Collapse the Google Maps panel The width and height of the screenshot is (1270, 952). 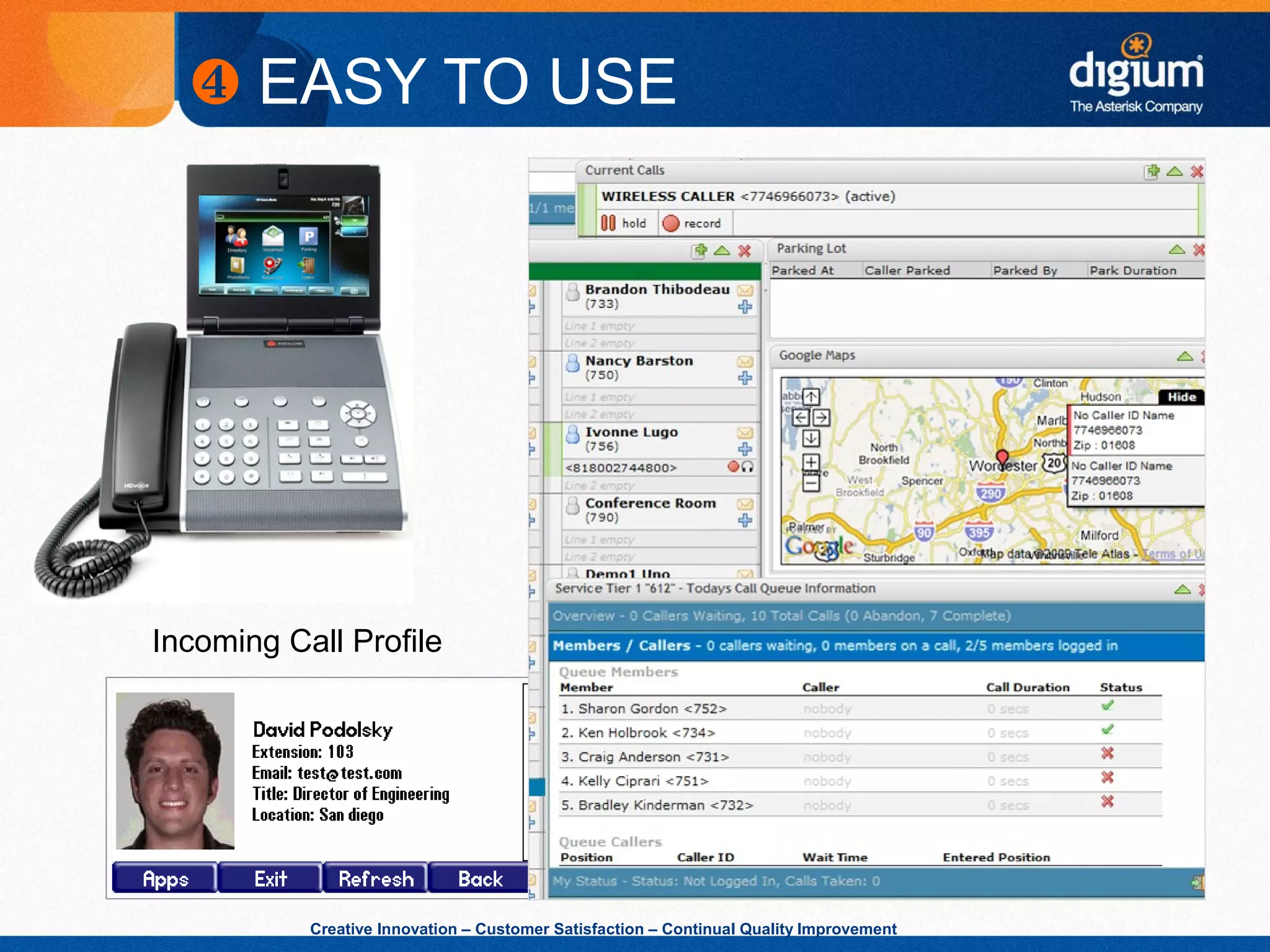pyautogui.click(x=1185, y=356)
